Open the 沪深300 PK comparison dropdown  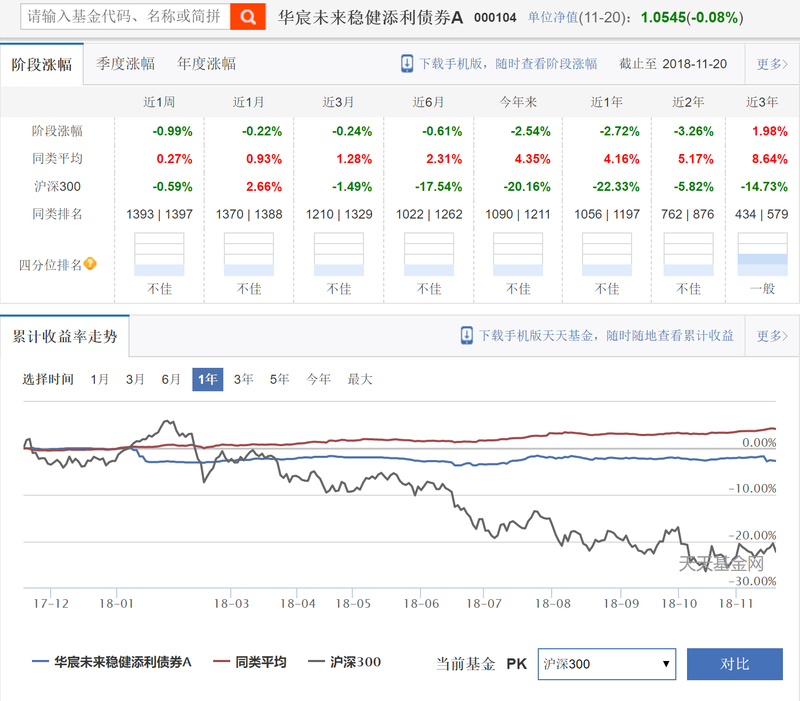[607, 664]
